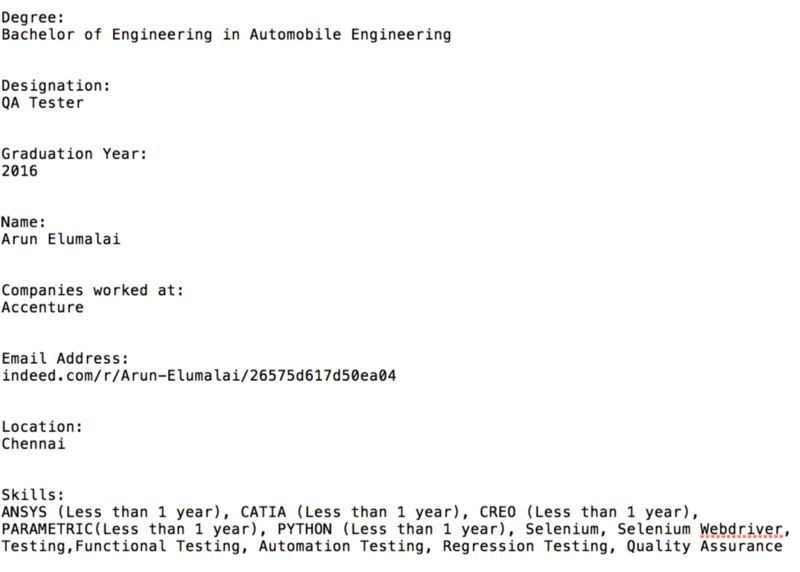Click "Quality Assurance" at the skills end
The image size is (800, 572).
(x=704, y=546)
